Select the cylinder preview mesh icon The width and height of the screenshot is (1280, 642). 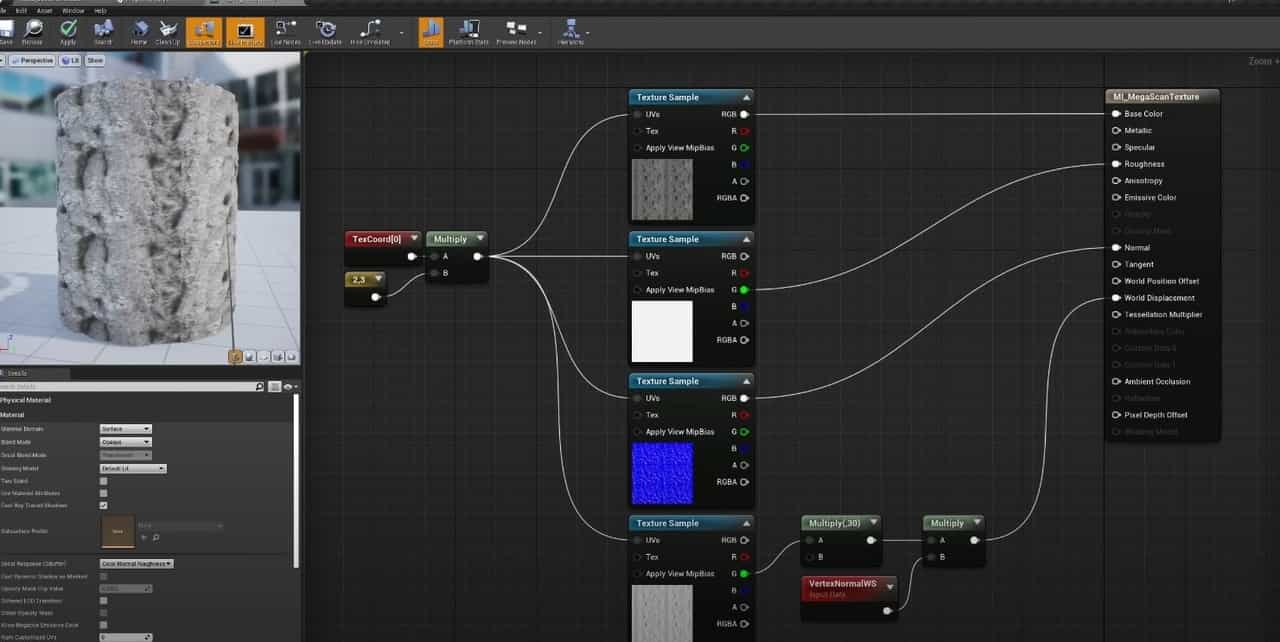[x=236, y=356]
